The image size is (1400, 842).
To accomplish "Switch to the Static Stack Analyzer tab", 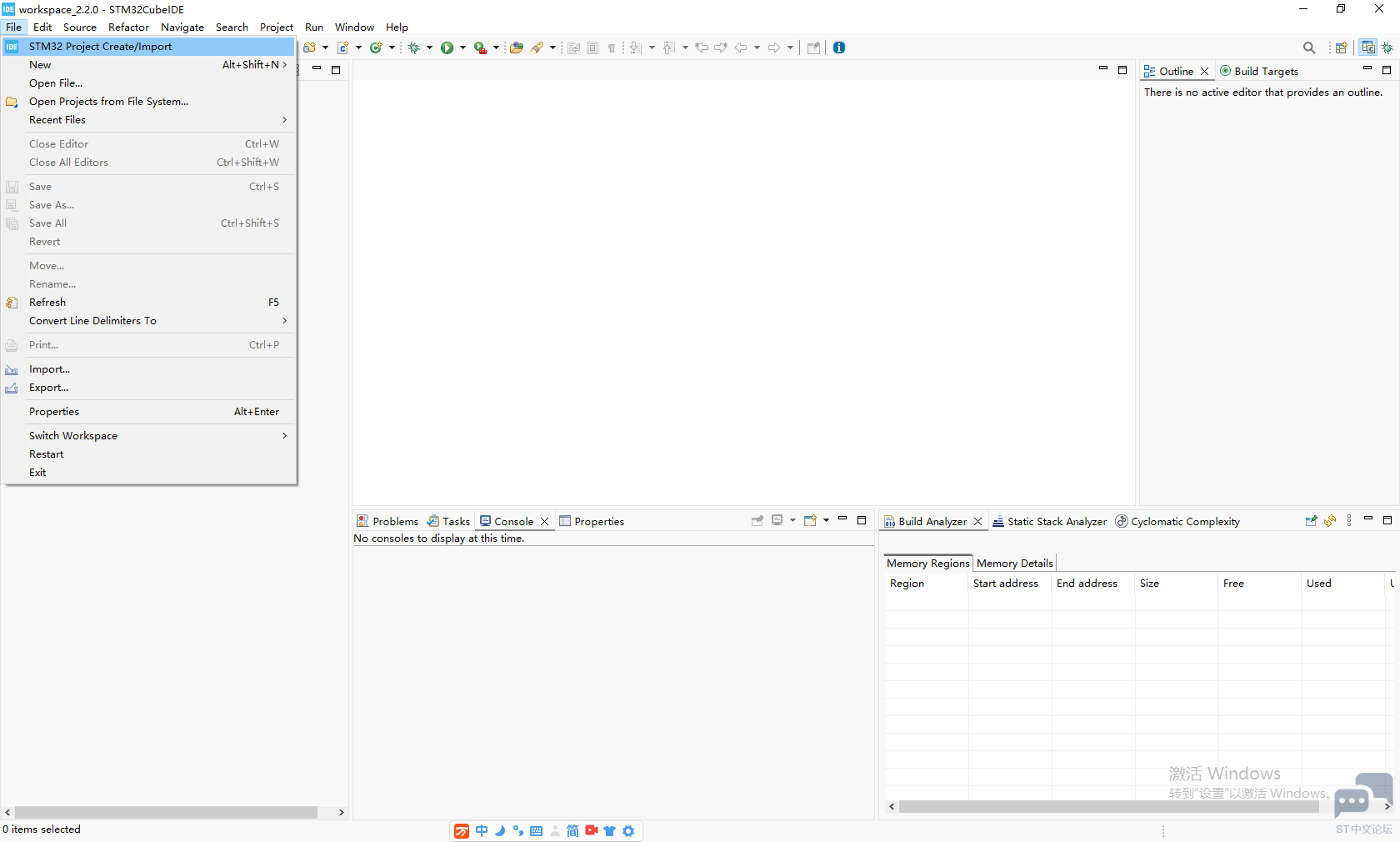I will [1049, 521].
